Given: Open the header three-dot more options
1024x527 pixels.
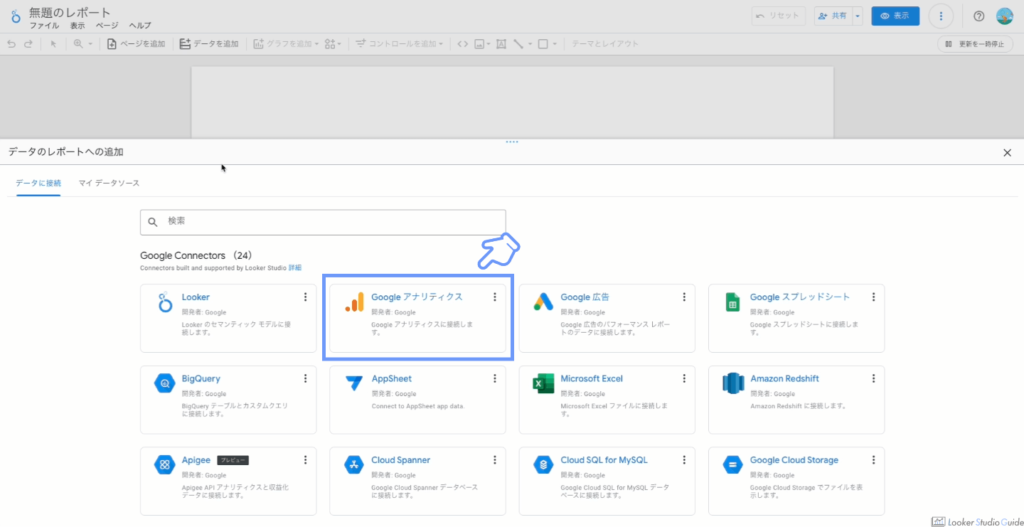Looking at the screenshot, I should point(941,16).
